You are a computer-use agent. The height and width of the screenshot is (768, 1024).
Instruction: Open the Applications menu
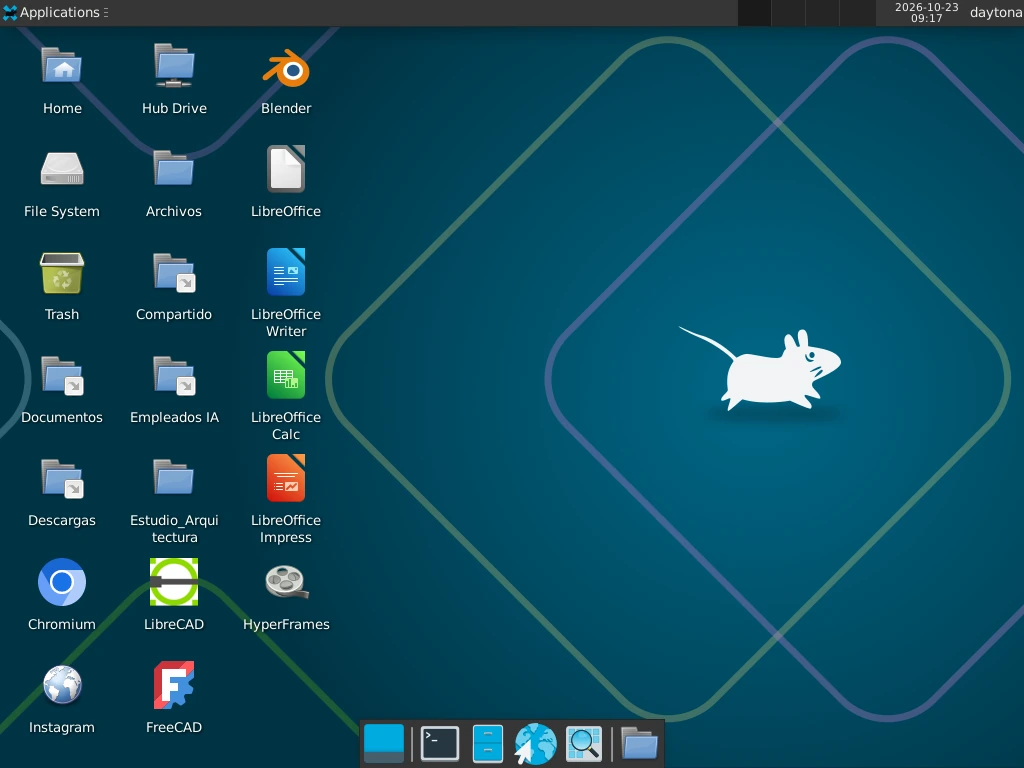[55, 12]
